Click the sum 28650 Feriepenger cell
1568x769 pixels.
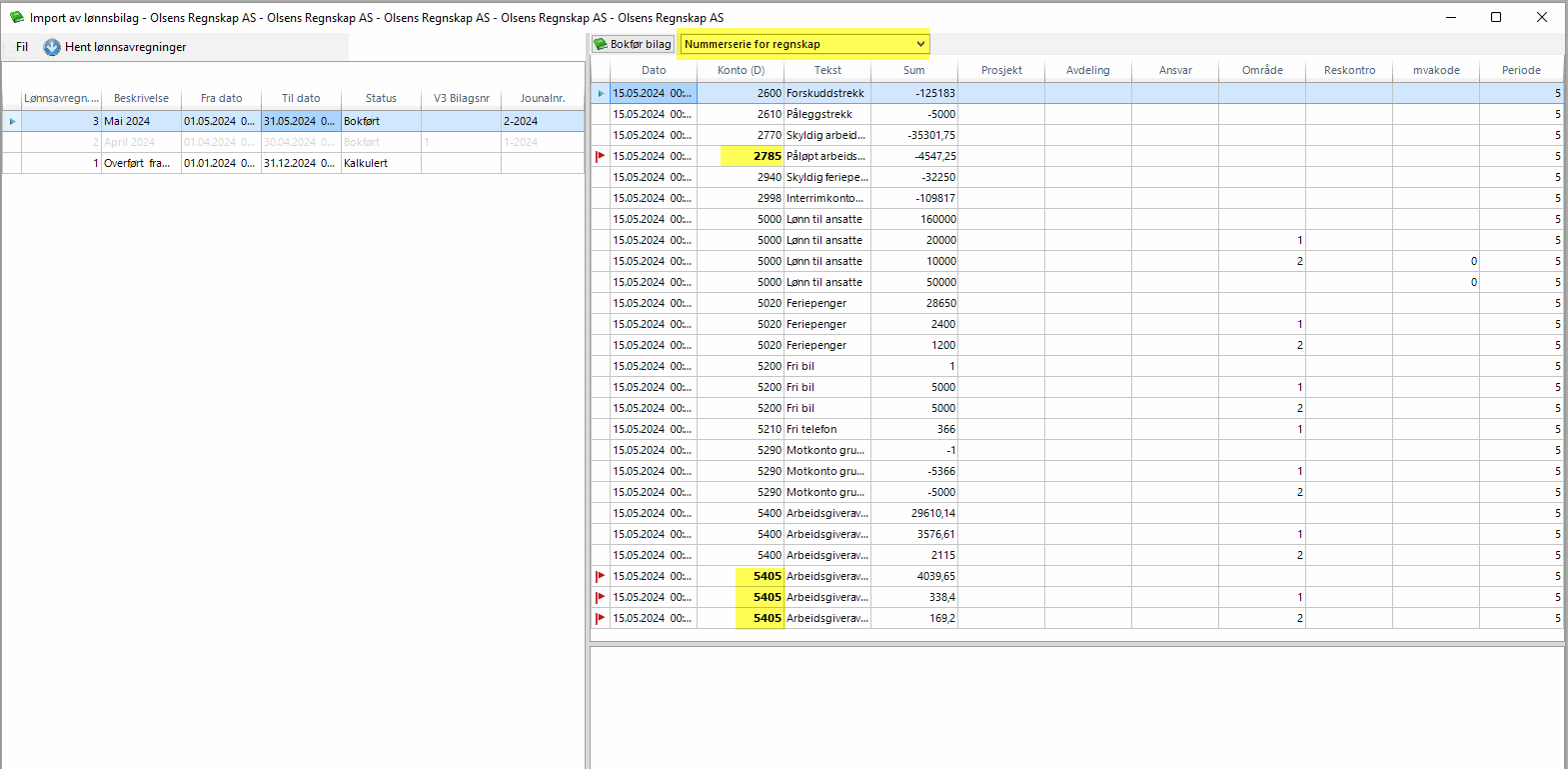pos(914,303)
